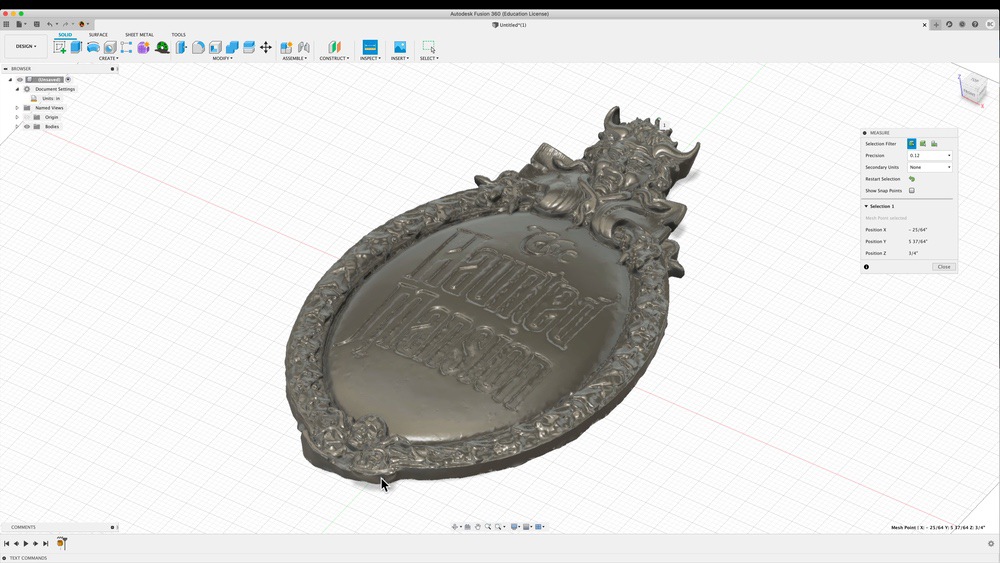Click the New Component icon

click(286, 47)
